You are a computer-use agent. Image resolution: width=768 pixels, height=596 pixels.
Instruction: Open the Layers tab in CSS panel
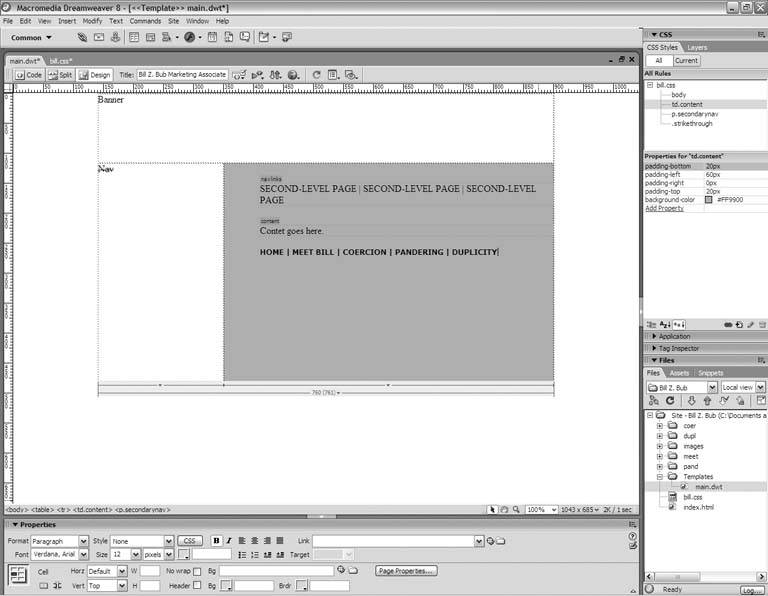[697, 48]
